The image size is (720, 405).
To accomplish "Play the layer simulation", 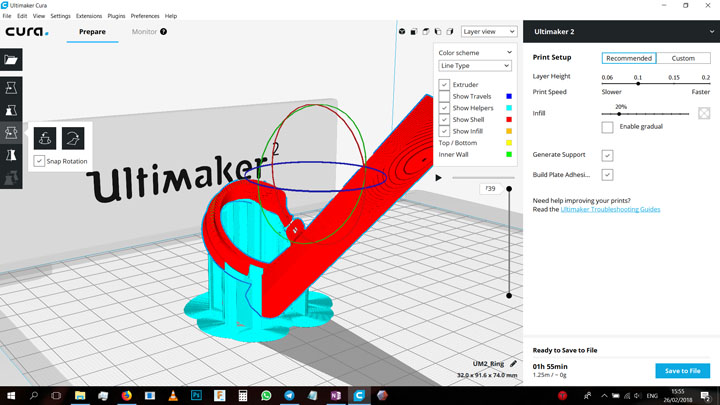I will 439,178.
